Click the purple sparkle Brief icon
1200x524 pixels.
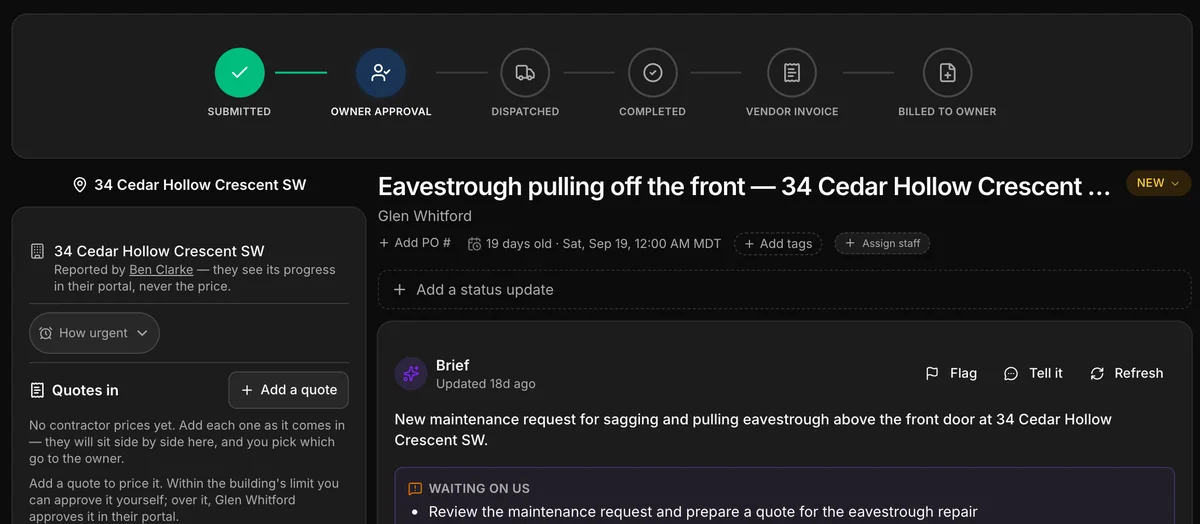(411, 373)
